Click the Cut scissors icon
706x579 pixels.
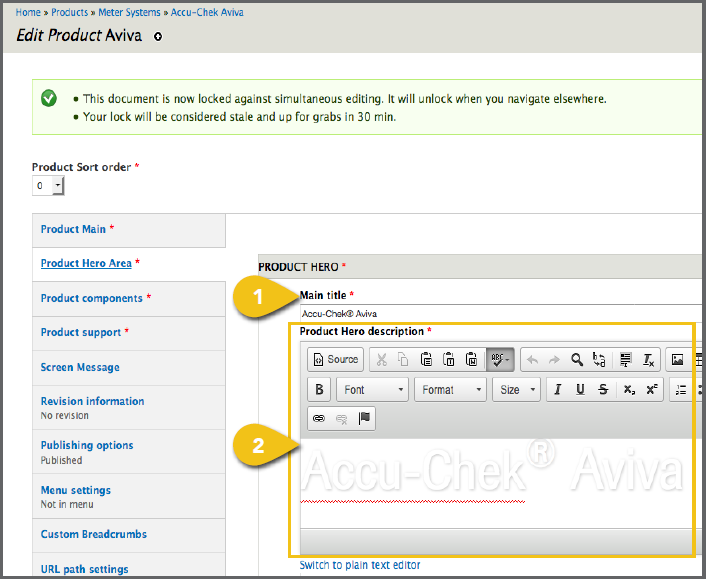[382, 359]
